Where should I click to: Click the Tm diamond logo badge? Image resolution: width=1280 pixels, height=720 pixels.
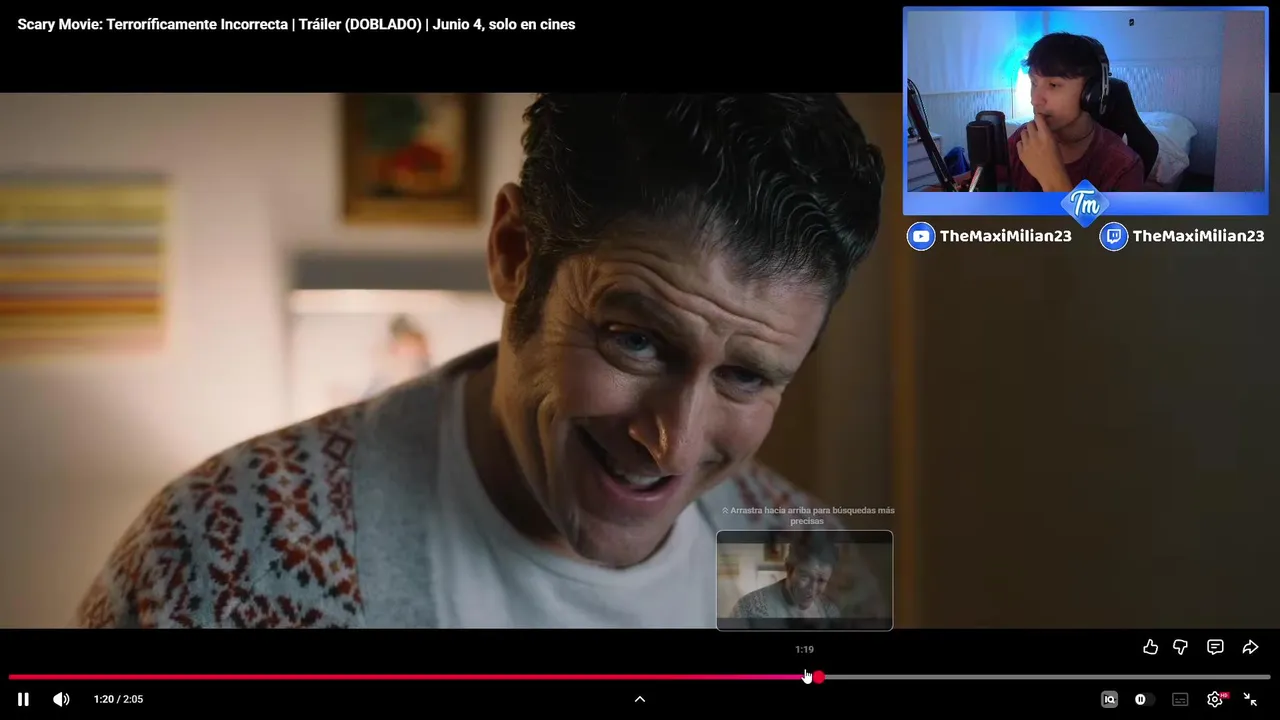(1085, 204)
